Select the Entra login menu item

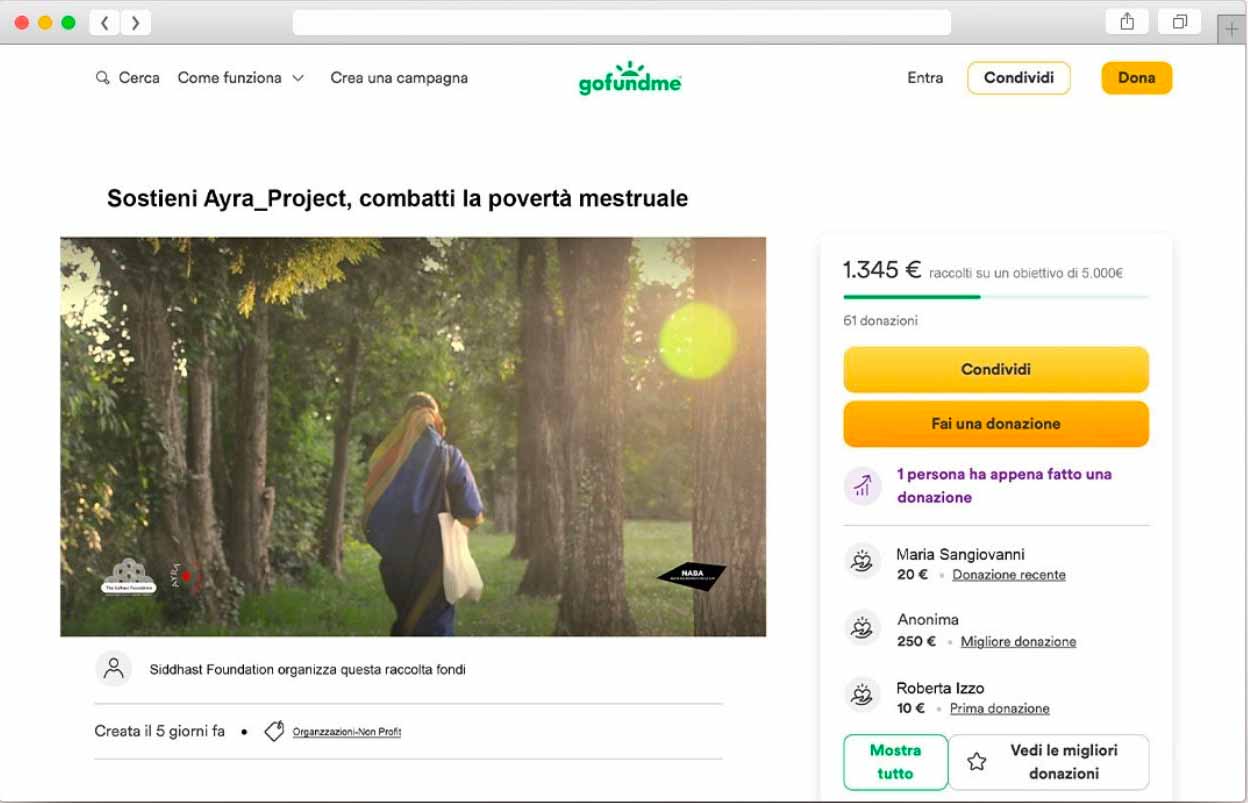[x=925, y=78]
